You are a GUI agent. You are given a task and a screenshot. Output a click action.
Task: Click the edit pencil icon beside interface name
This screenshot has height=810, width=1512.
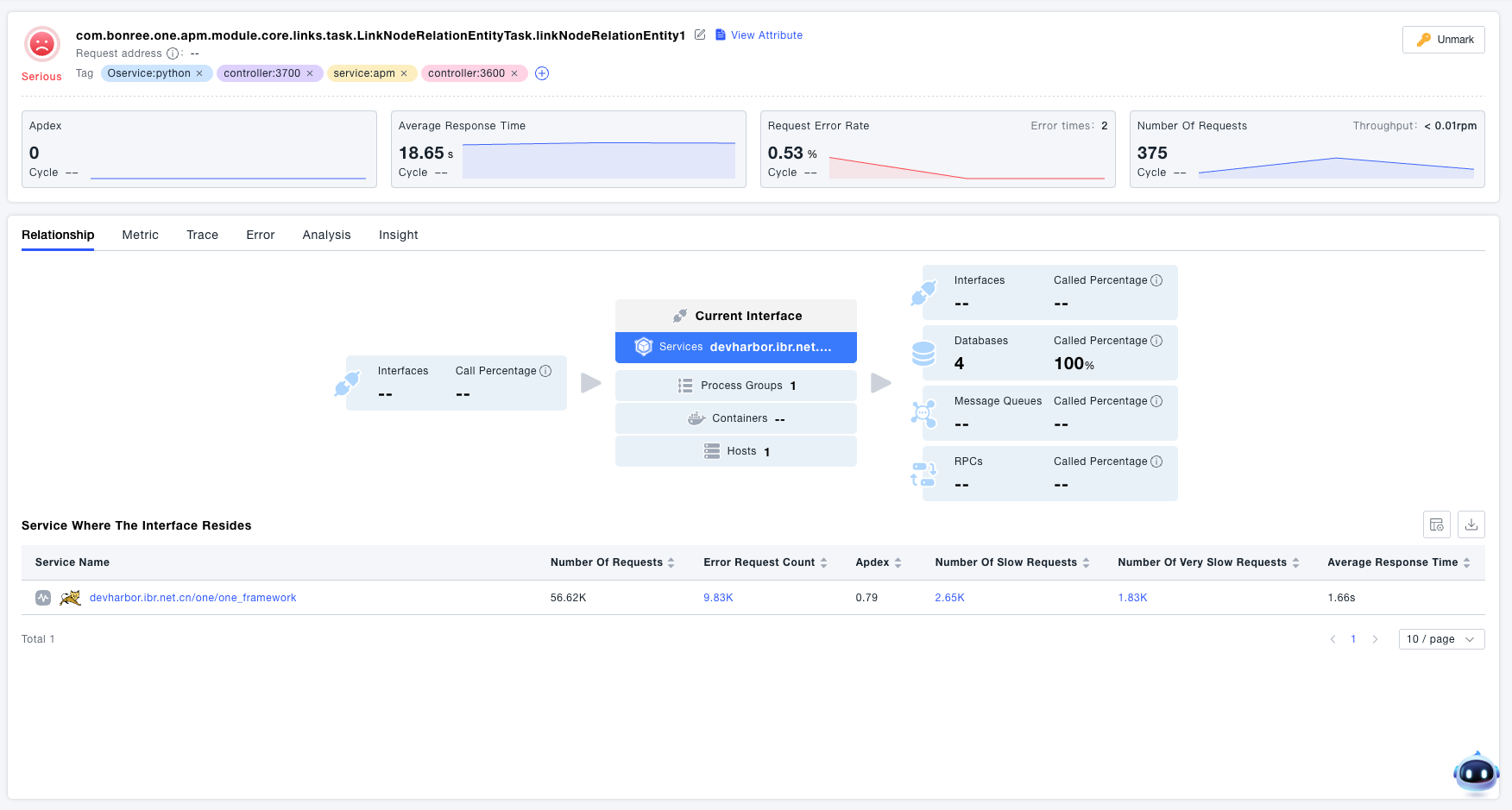700,35
